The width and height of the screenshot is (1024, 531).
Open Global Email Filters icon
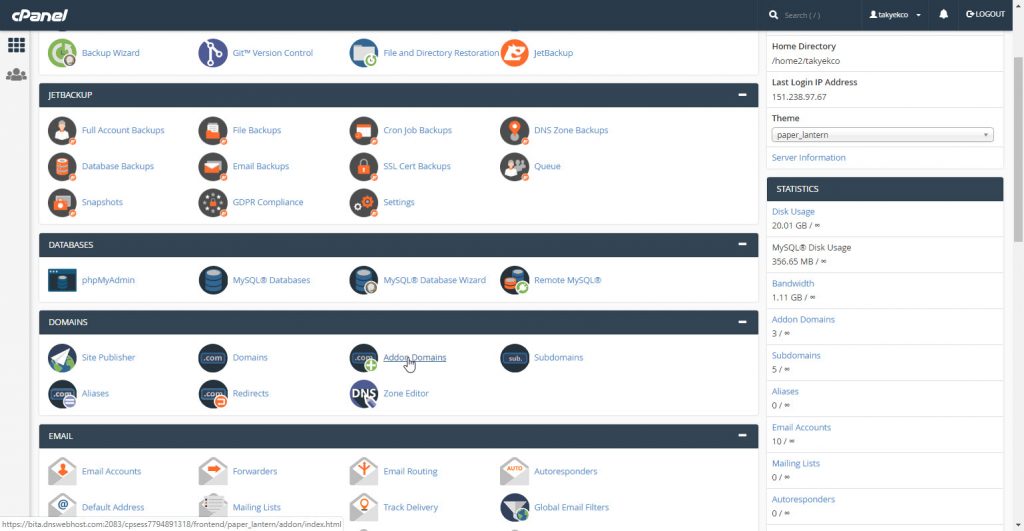(x=515, y=507)
